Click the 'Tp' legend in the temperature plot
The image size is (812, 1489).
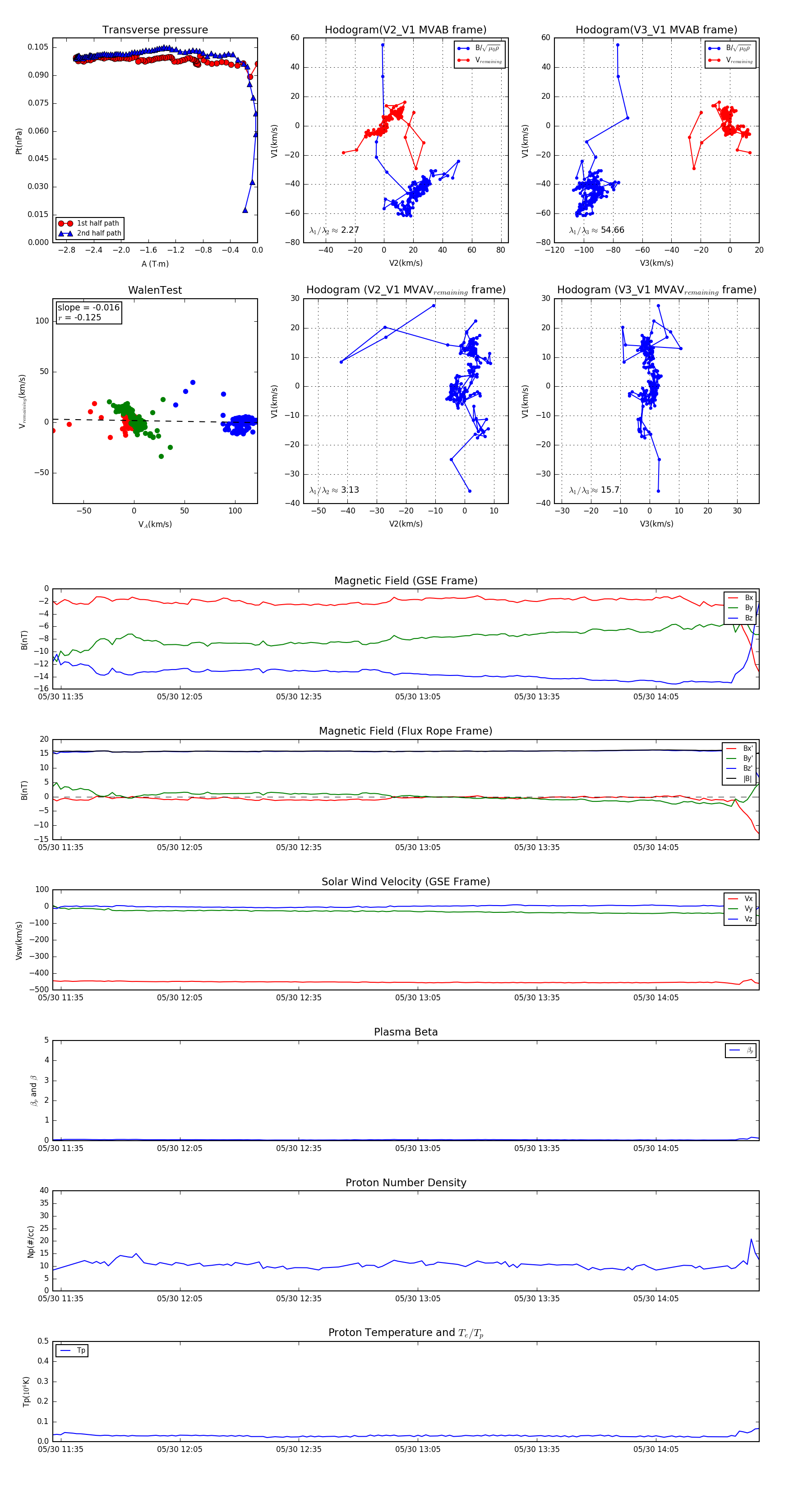point(72,1350)
